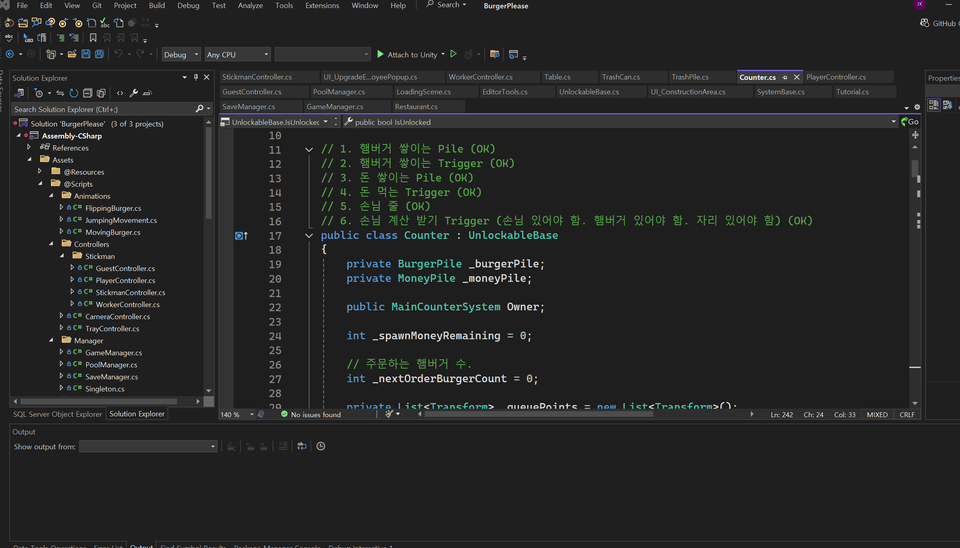The height and width of the screenshot is (548, 960).
Task: Toggle pin on Counter.cs tab
Action: click(785, 77)
